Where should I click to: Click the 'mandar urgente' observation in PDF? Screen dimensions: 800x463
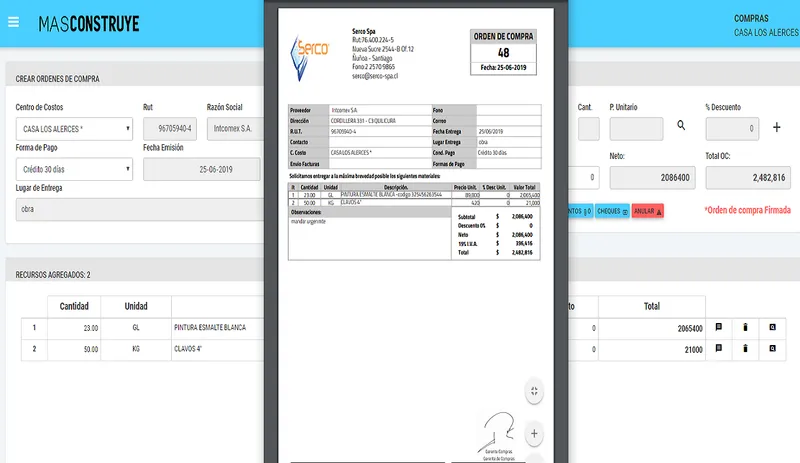click(308, 222)
